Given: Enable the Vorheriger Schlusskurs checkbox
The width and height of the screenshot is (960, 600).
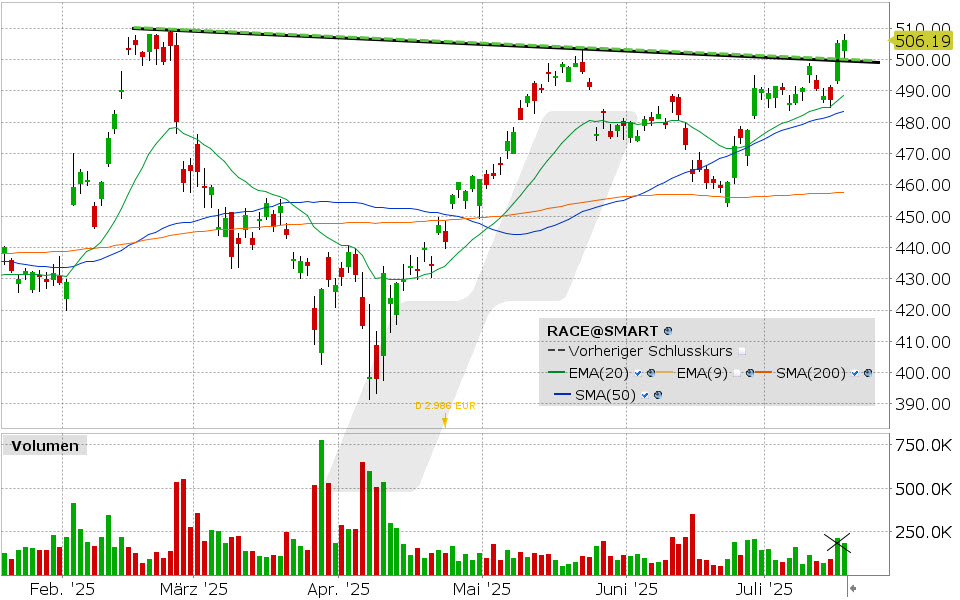Looking at the screenshot, I should (742, 351).
